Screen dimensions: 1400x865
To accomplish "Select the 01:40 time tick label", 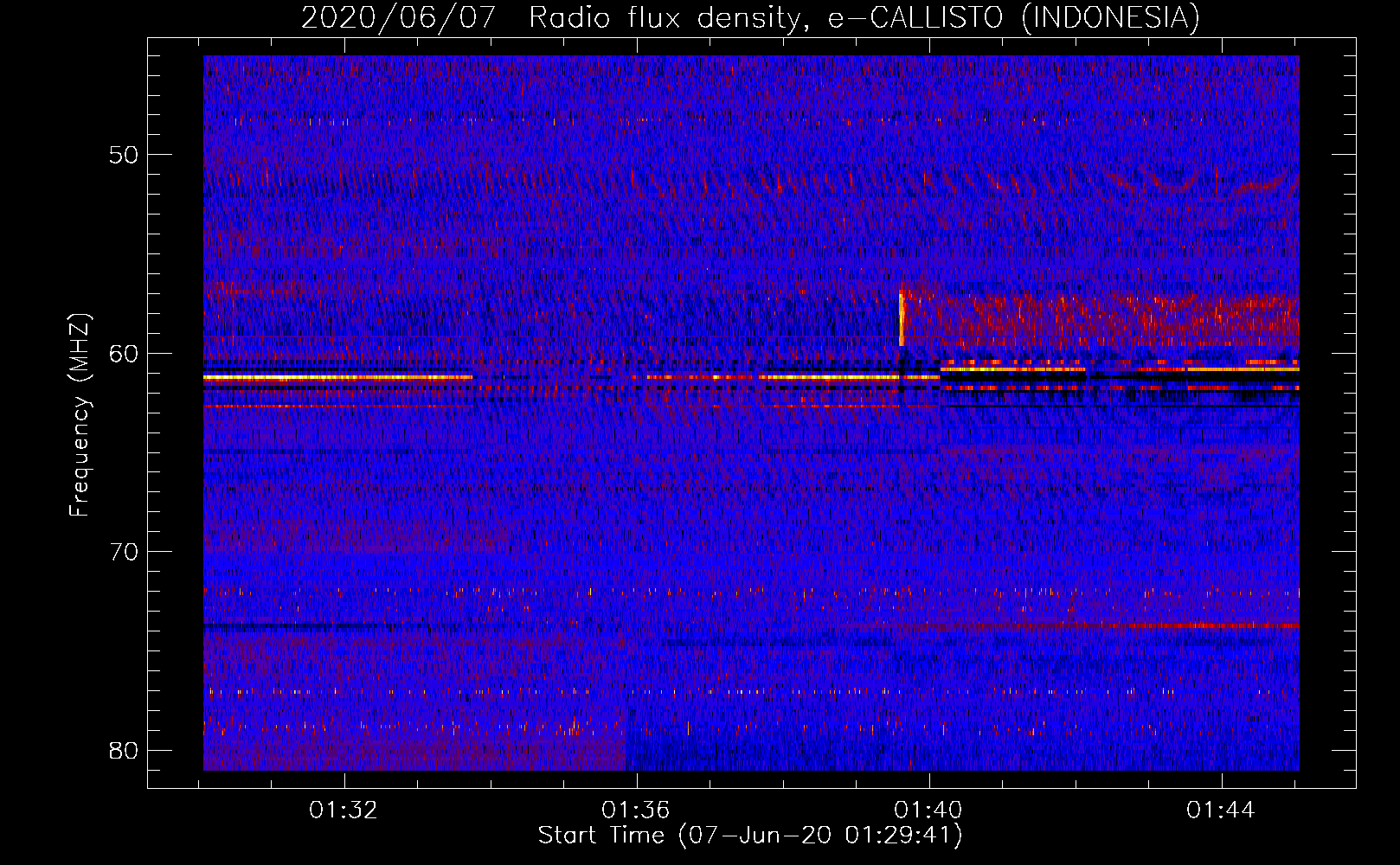I will 928,811.
